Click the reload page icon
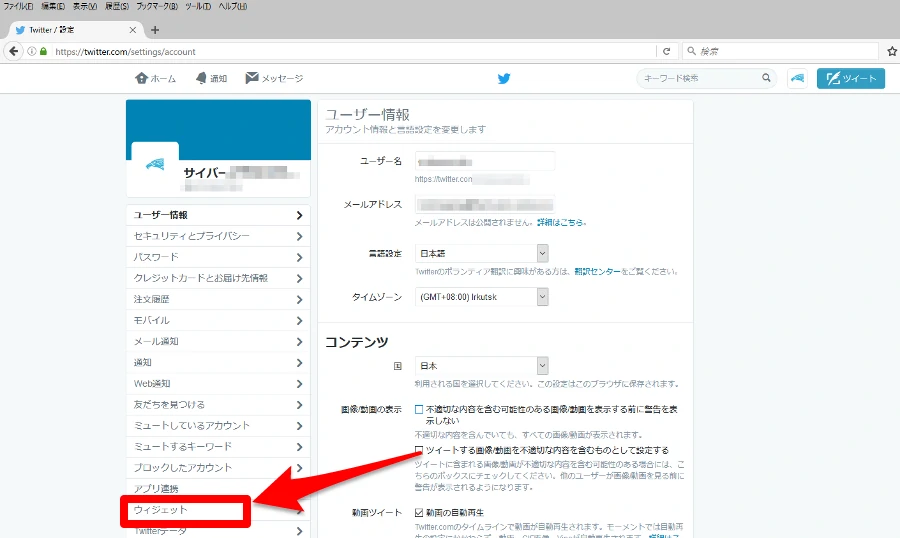This screenshot has width=900, height=538. 666,51
